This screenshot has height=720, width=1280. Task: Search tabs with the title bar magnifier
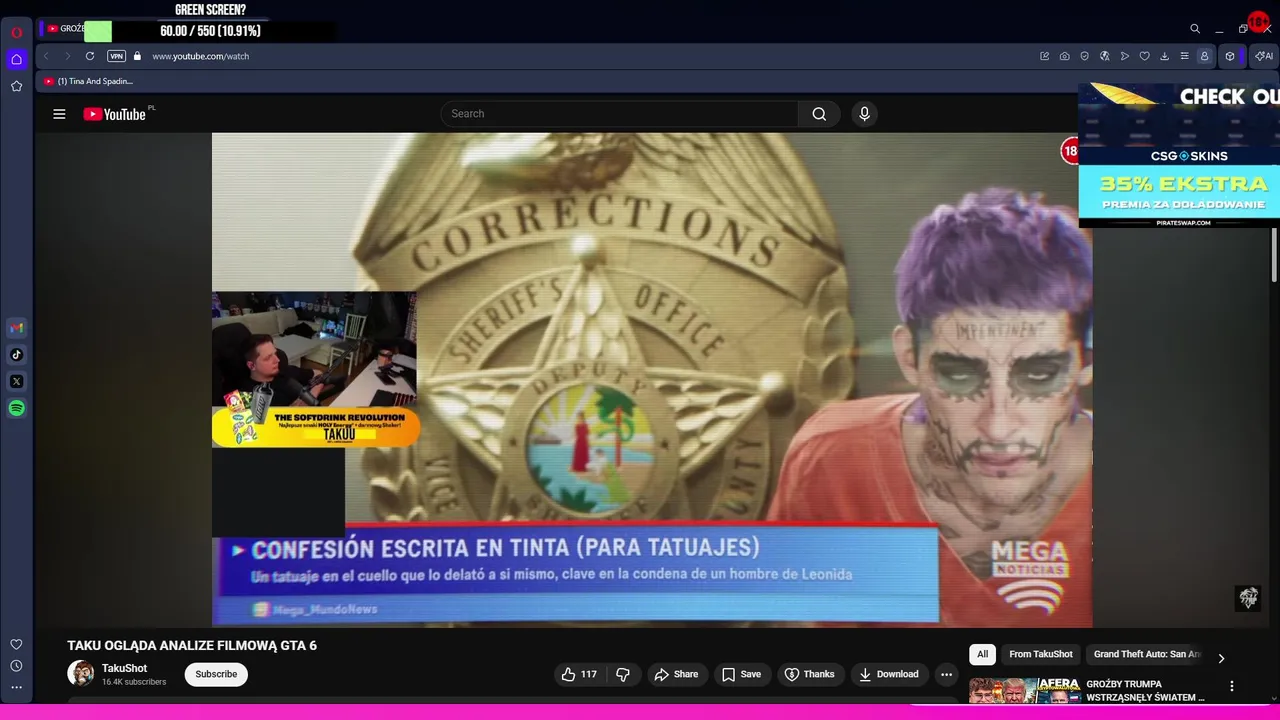pos(1195,29)
